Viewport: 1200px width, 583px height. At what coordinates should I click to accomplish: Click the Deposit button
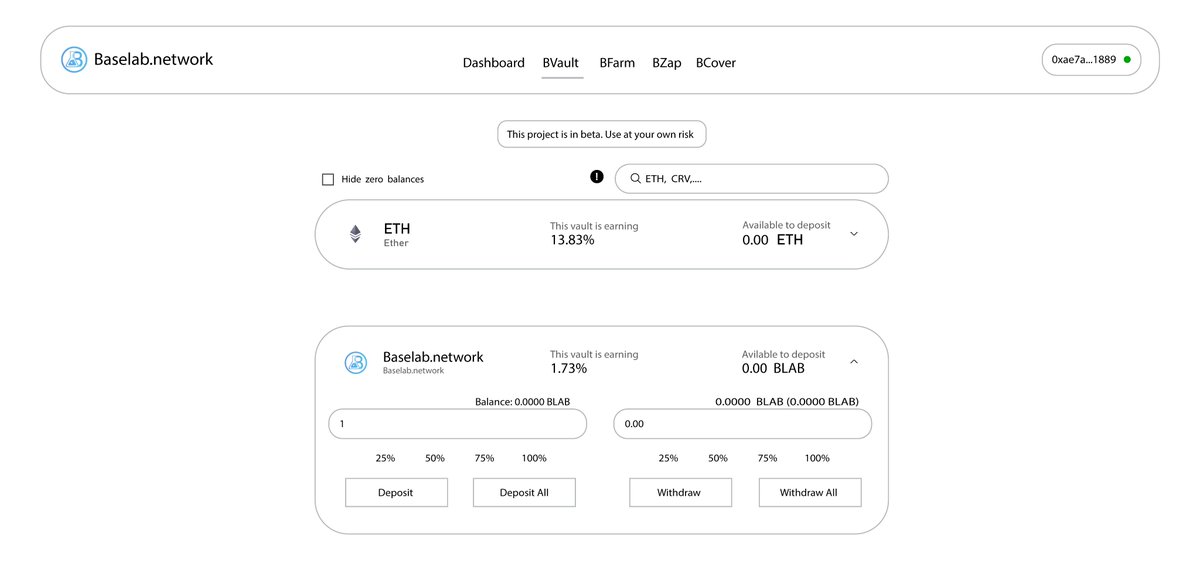tap(396, 492)
